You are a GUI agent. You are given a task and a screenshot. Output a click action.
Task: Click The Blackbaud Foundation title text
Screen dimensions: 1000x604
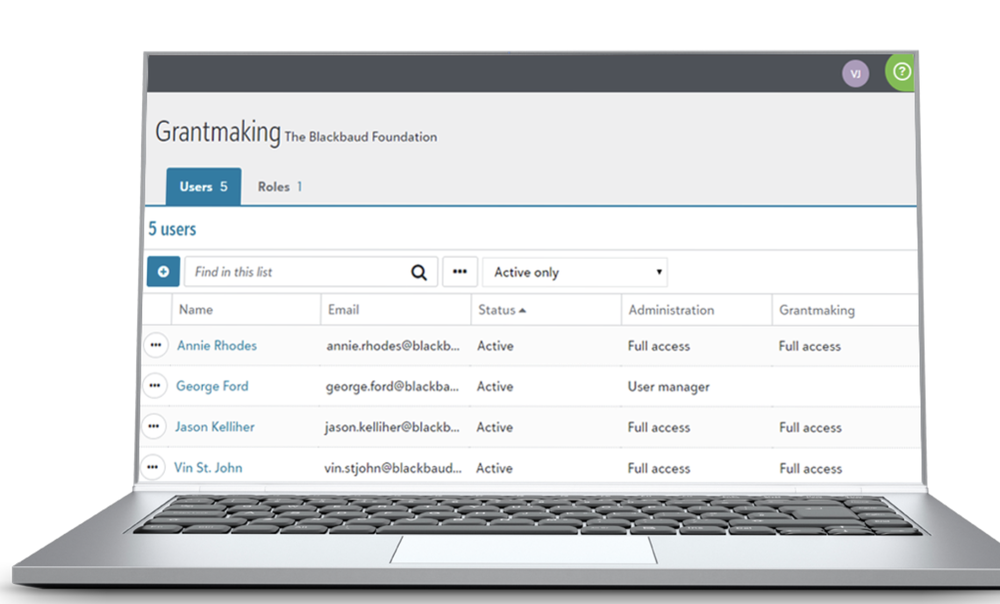pyautogui.click(x=360, y=136)
